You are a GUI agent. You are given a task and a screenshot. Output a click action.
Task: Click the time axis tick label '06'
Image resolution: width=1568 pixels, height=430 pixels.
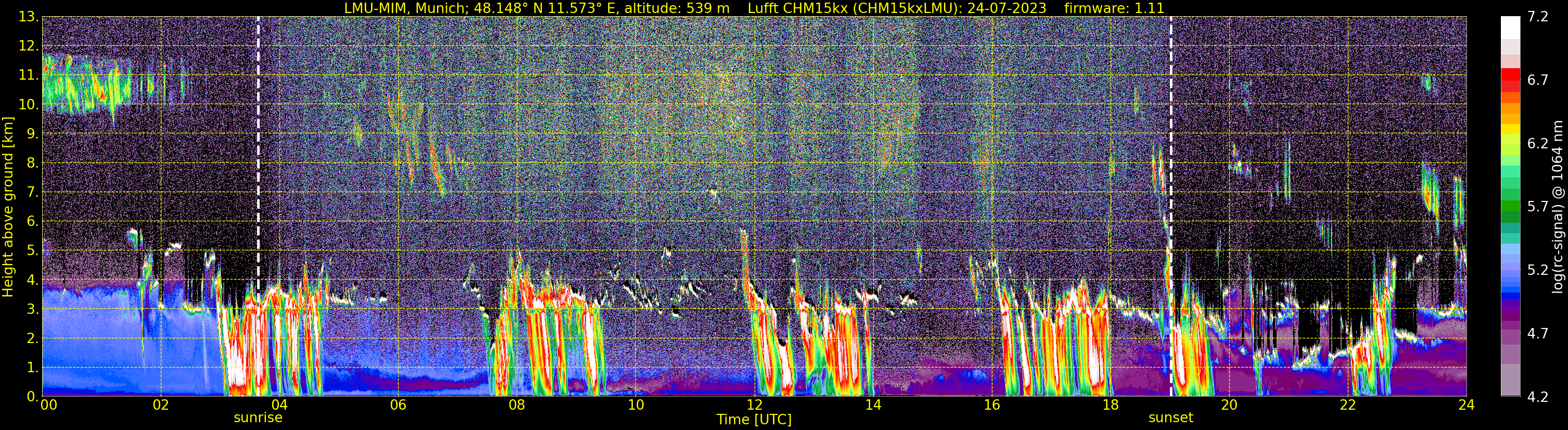(x=398, y=405)
